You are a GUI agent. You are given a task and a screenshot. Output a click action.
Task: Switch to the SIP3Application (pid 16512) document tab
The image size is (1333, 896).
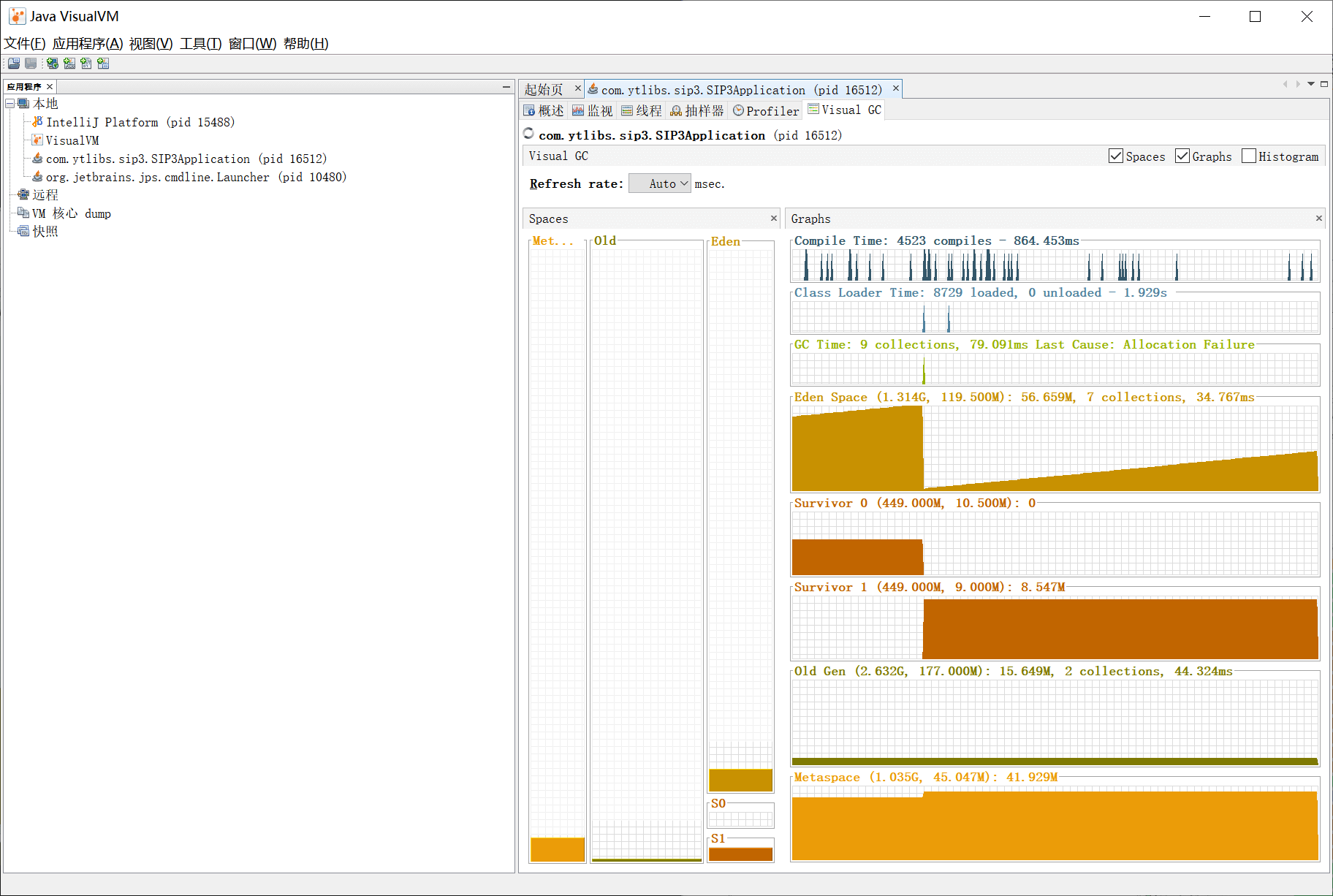pyautogui.click(x=742, y=90)
